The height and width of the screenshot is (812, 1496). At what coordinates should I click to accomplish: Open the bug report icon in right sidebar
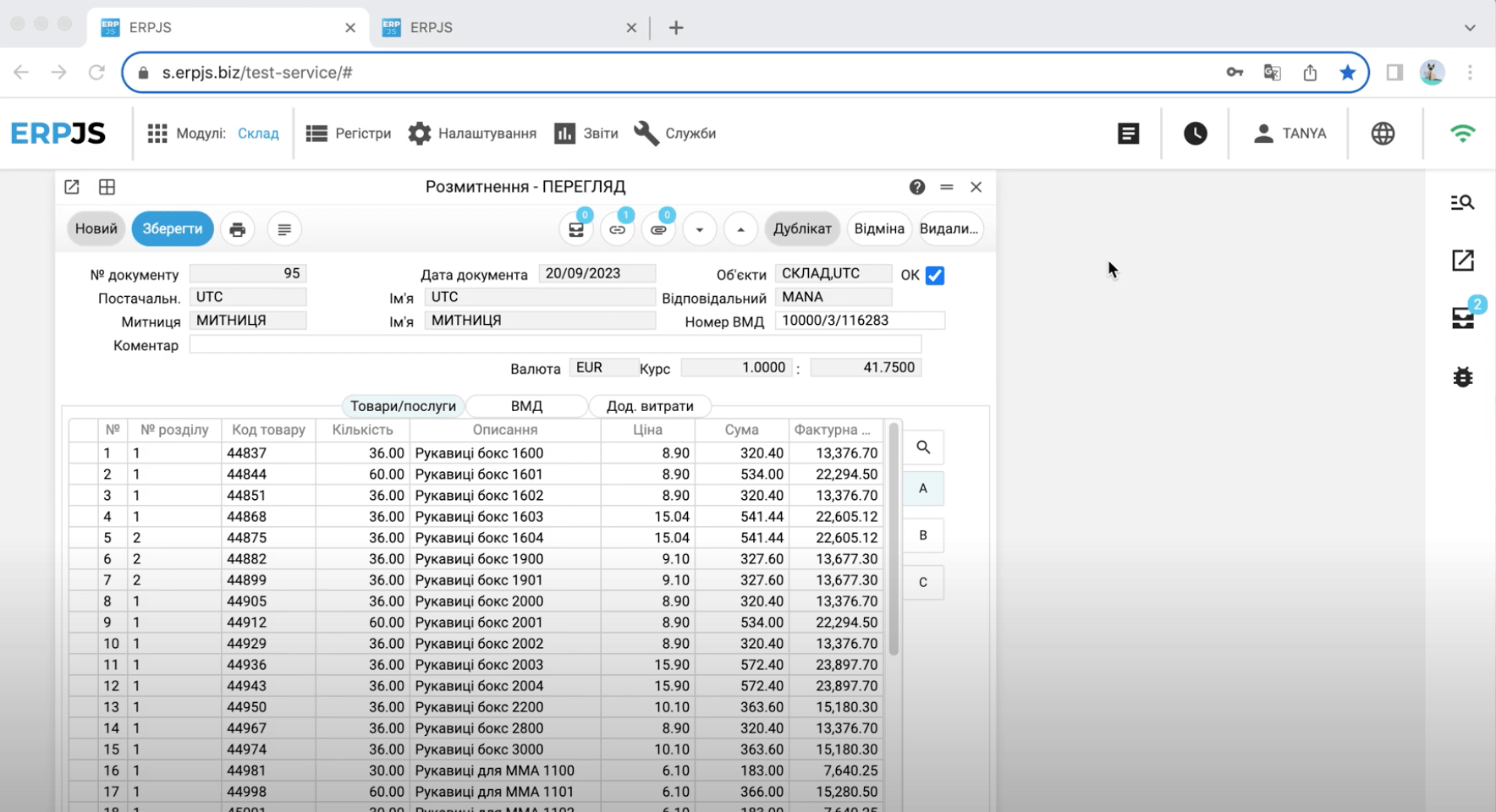(1462, 377)
